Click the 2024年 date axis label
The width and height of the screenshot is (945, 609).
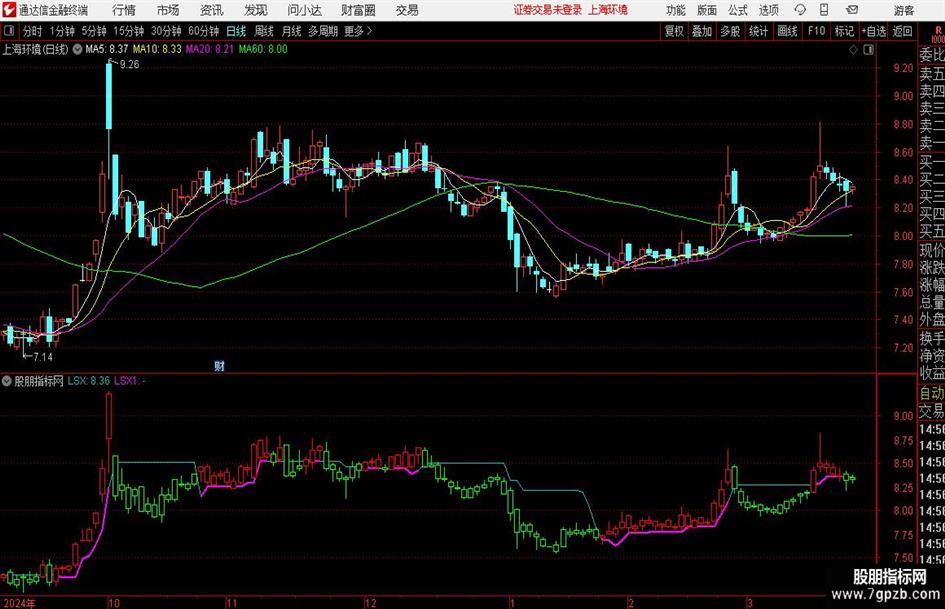[x=19, y=603]
